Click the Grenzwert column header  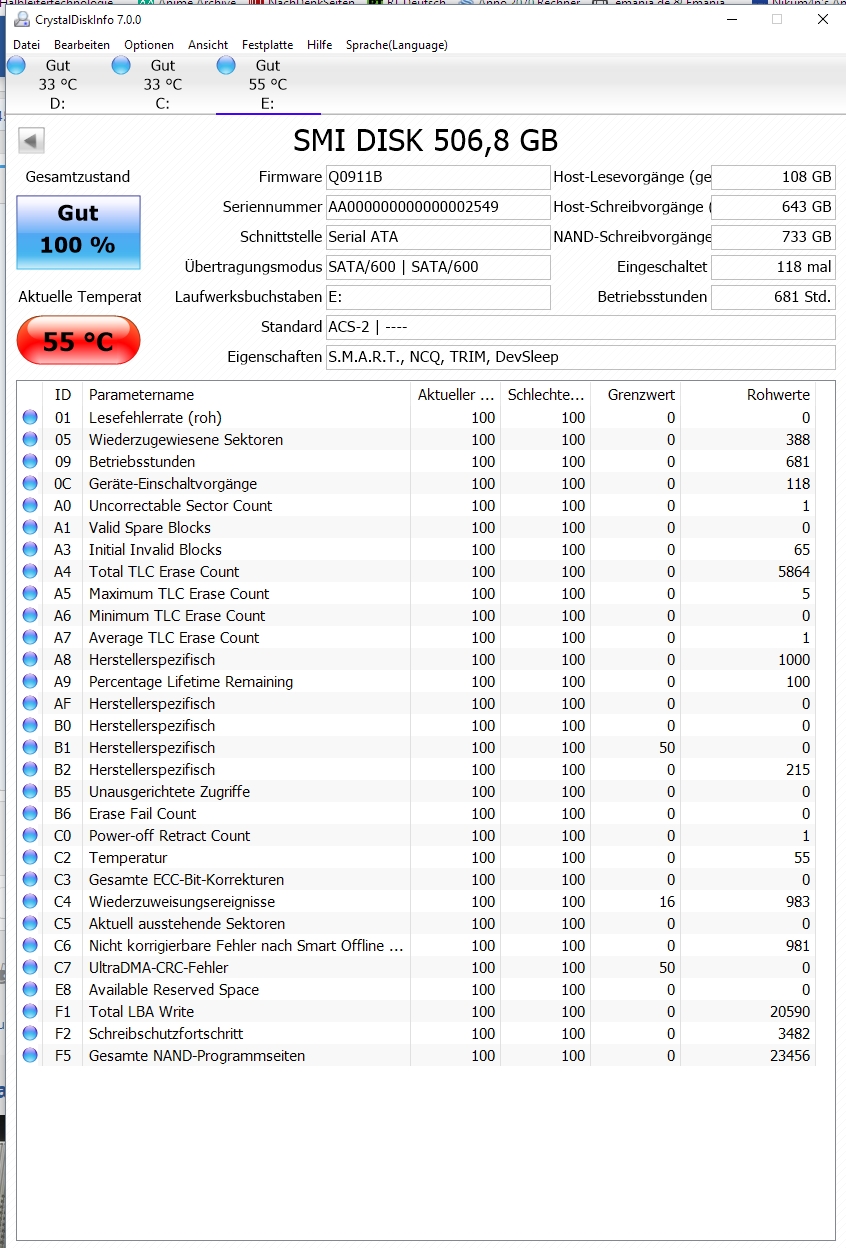(x=636, y=395)
